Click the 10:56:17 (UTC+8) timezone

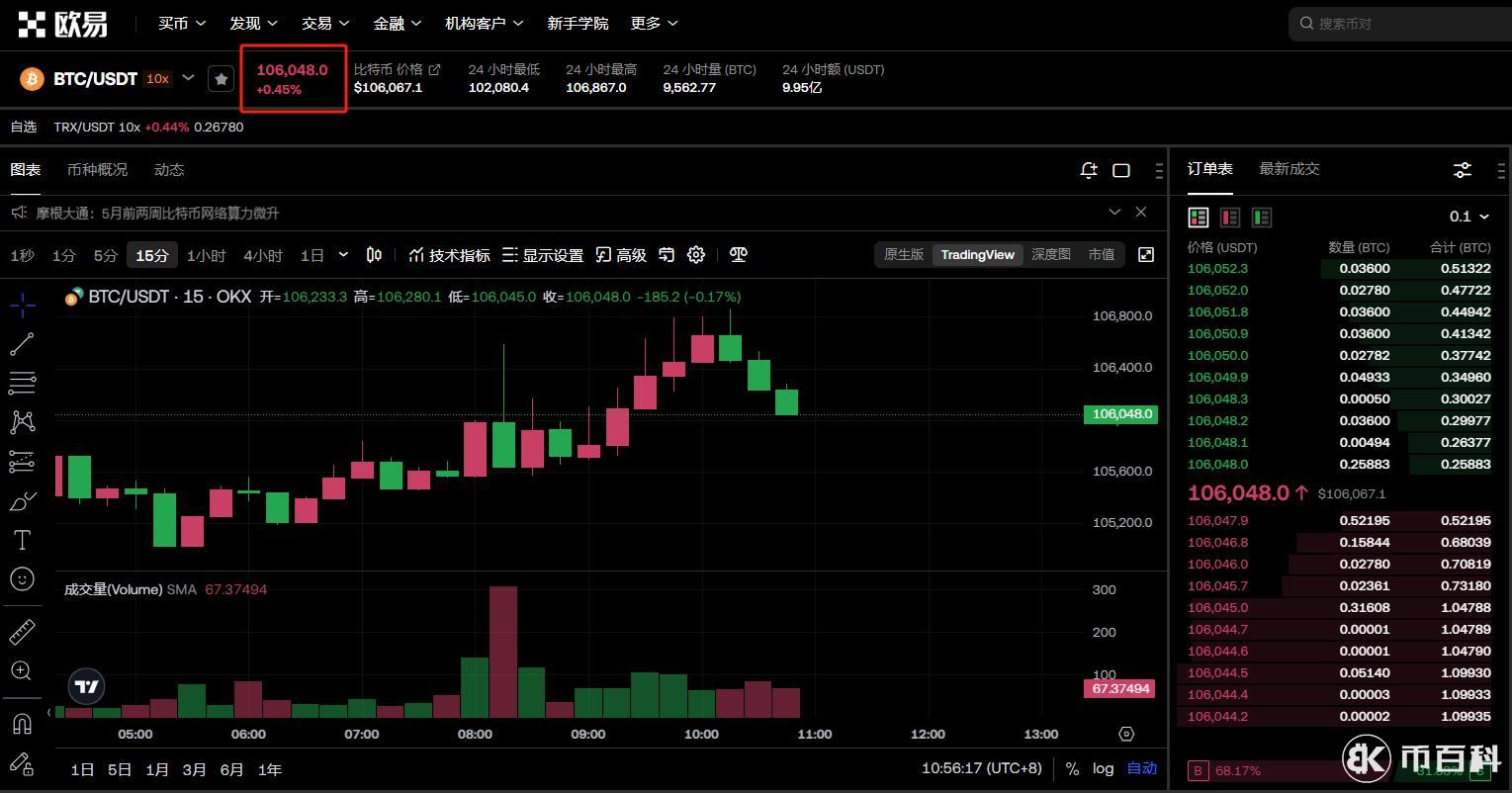982,768
